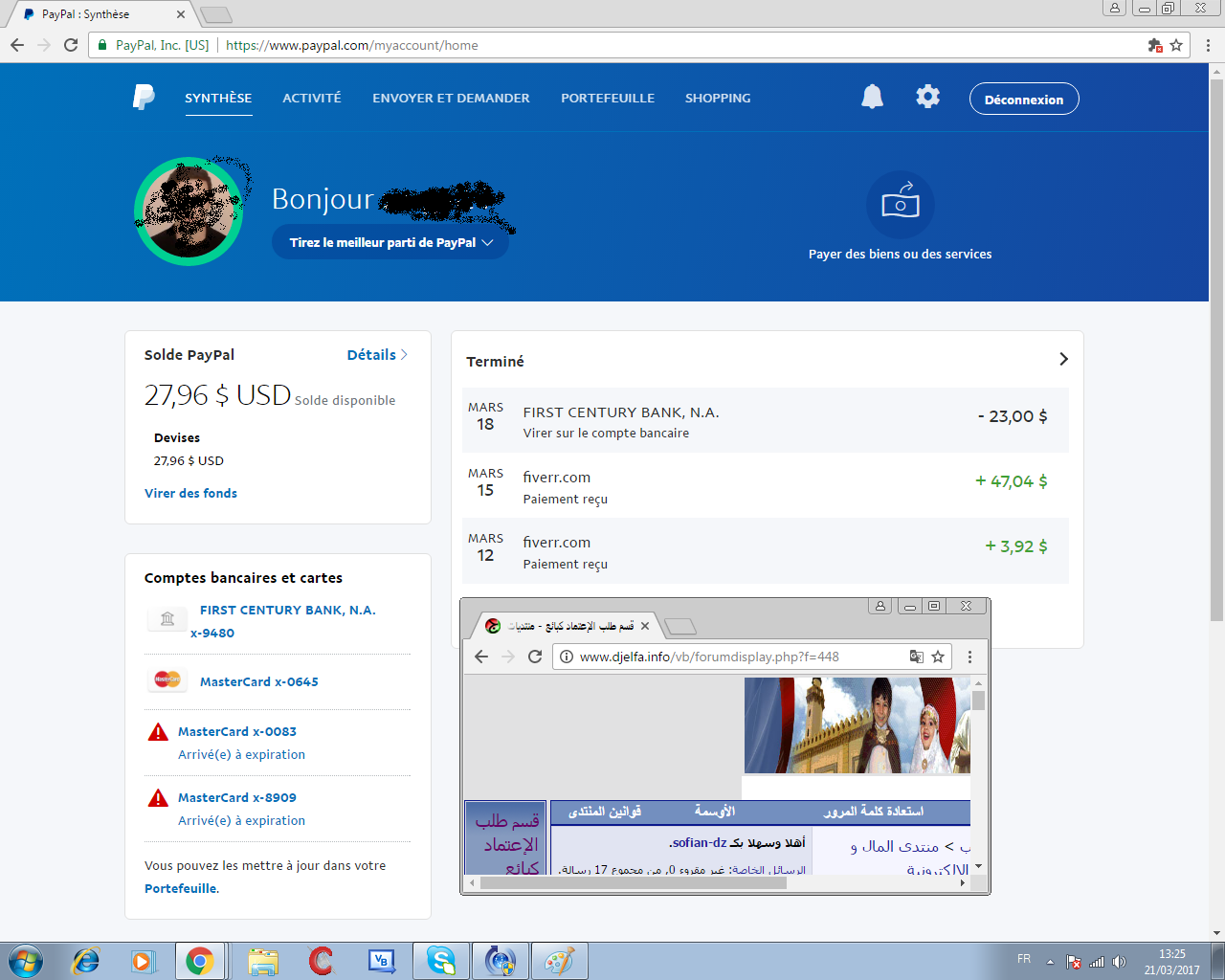The width and height of the screenshot is (1225, 980).
Task: Go to the ACTIVITÉ tab
Action: 312,98
